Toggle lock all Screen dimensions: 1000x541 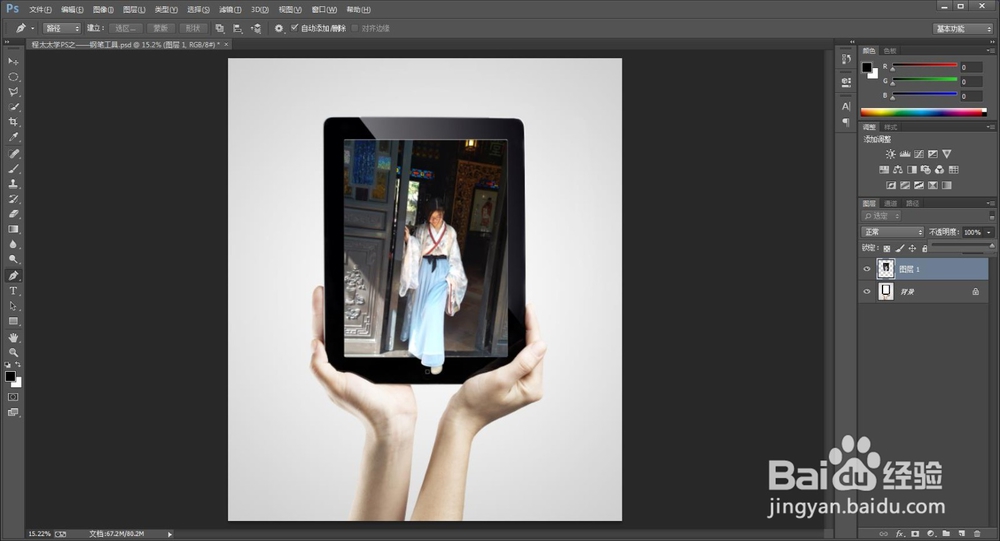pyautogui.click(x=924, y=248)
